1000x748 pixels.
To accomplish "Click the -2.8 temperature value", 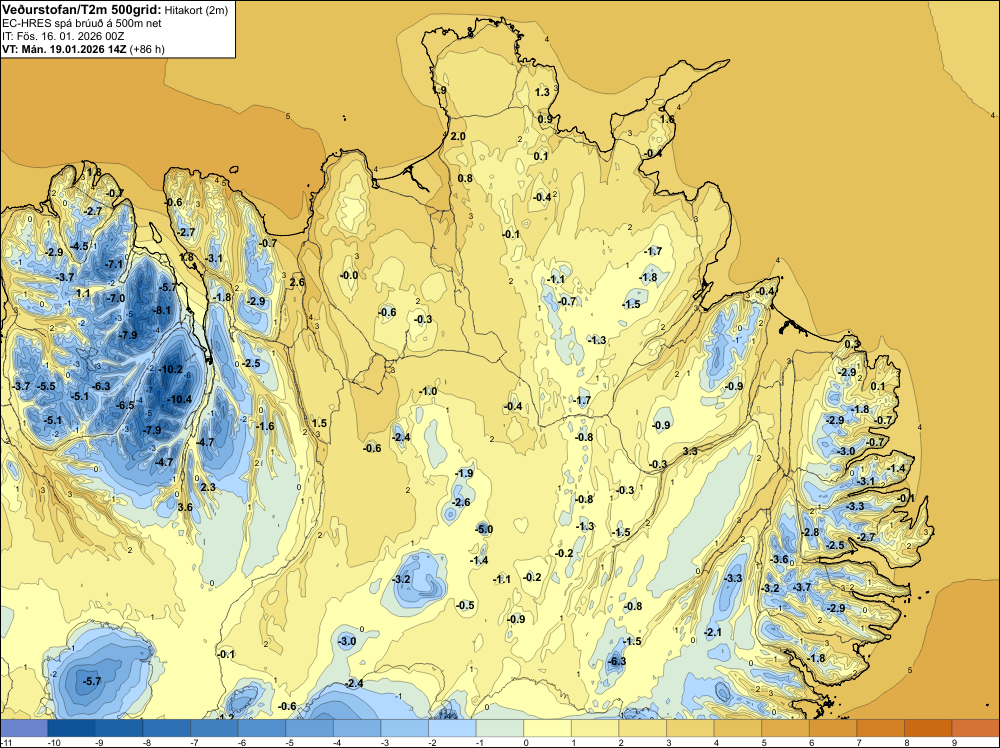I will 810,532.
